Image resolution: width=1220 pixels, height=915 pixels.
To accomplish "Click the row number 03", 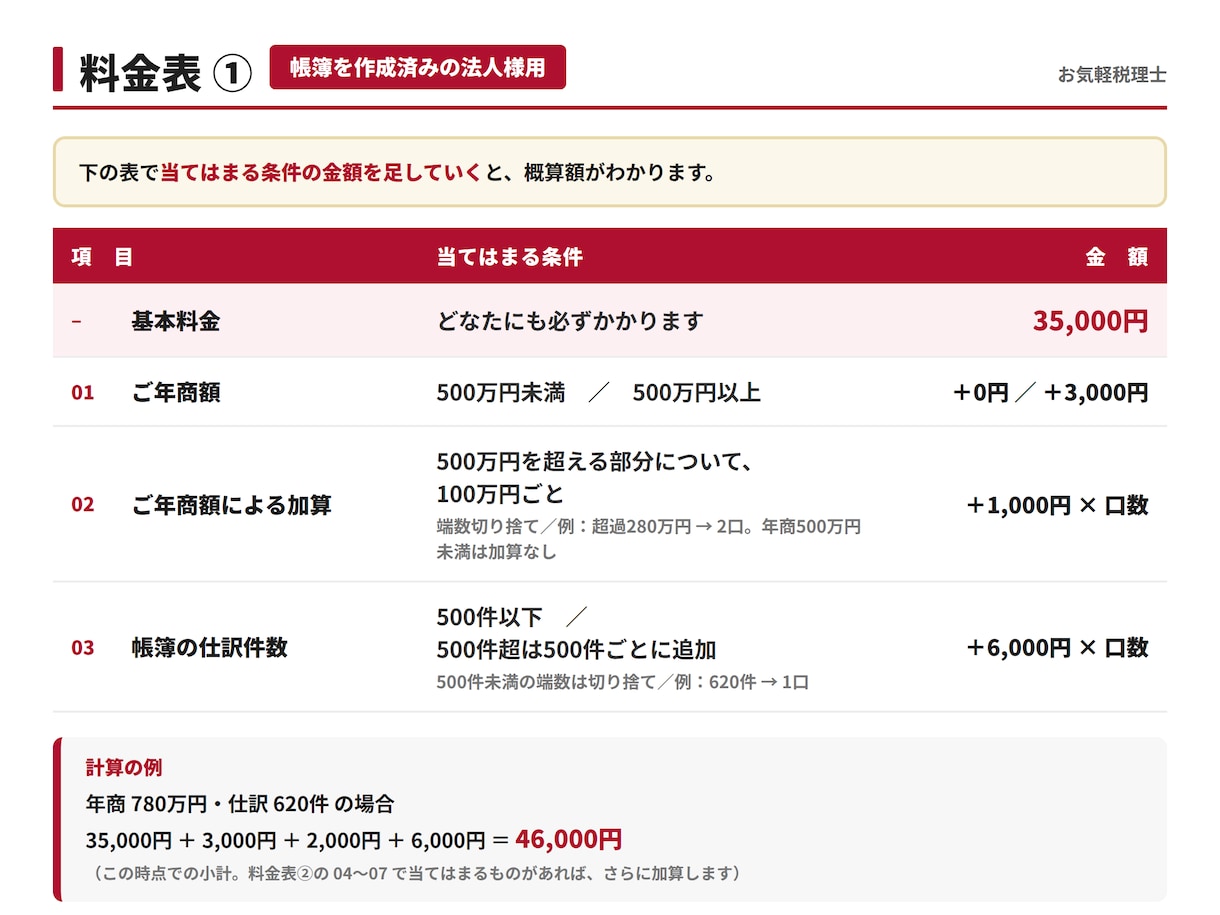I will (82, 648).
